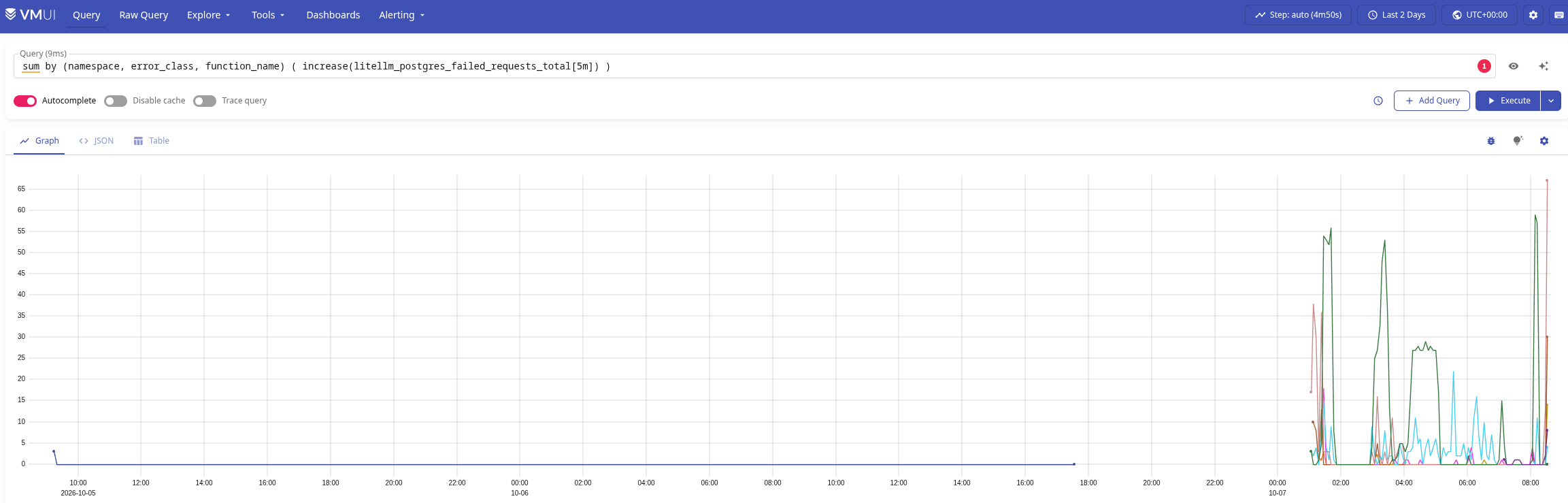This screenshot has width=1568, height=503.
Task: Click the 65 value on the y-axis
Action: click(x=22, y=189)
